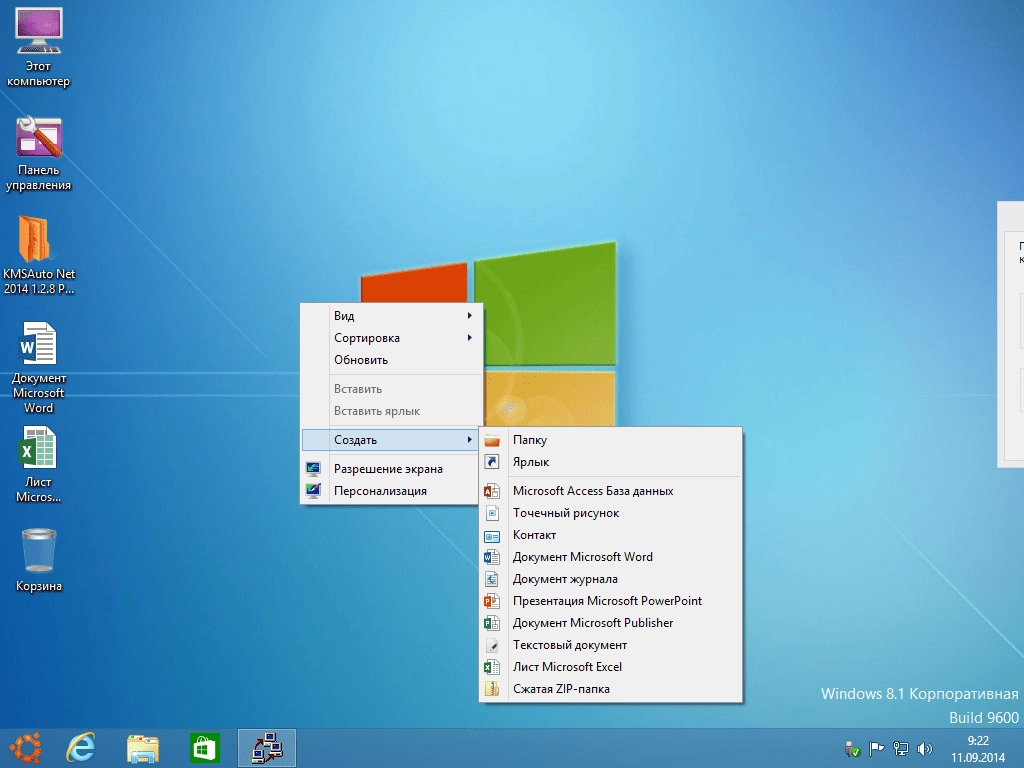Click the Текстовый документ icon

pyautogui.click(x=492, y=645)
